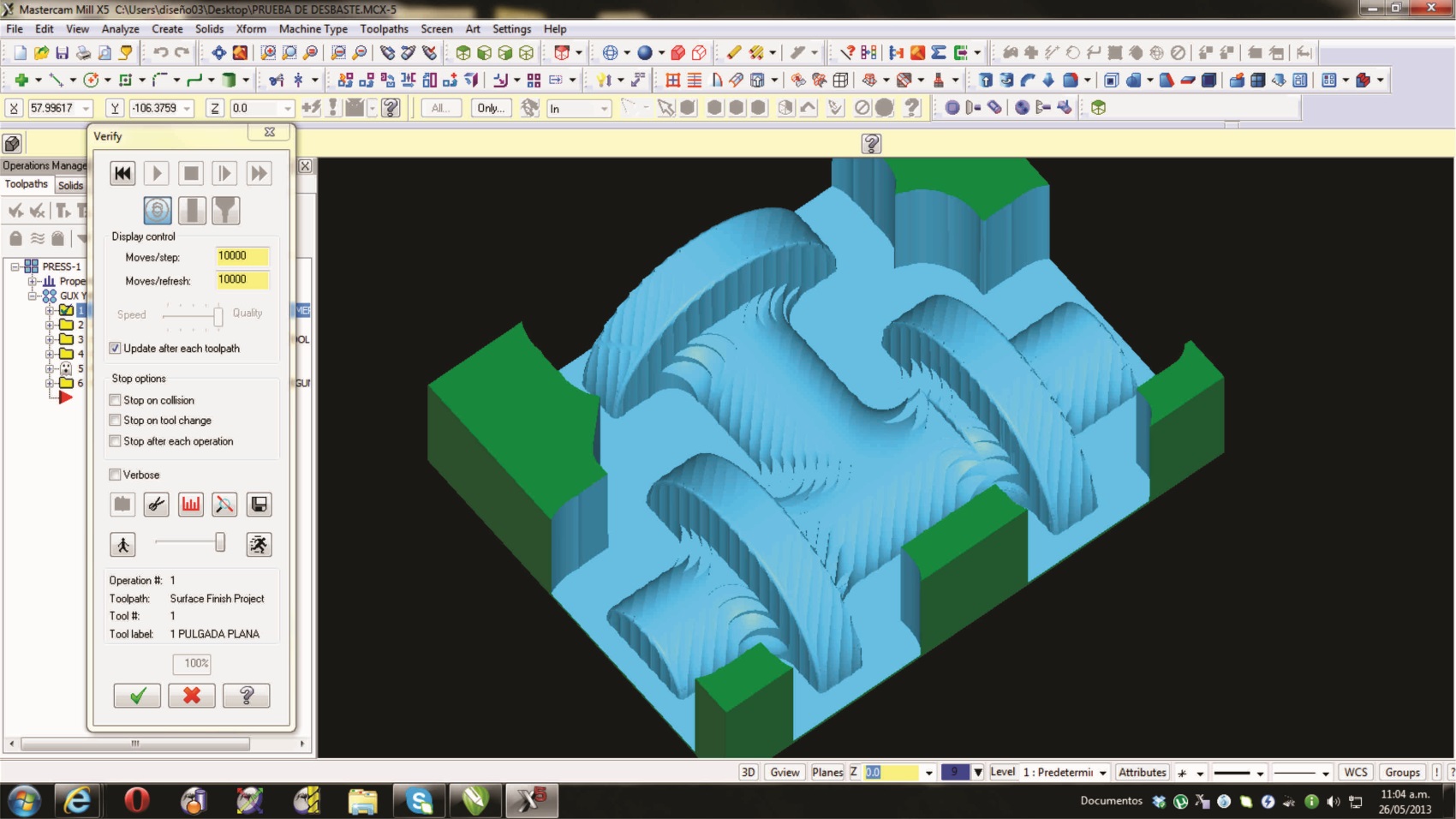The height and width of the screenshot is (819, 1456).
Task: Open the Level dropdown in the status bar
Action: click(x=1103, y=773)
